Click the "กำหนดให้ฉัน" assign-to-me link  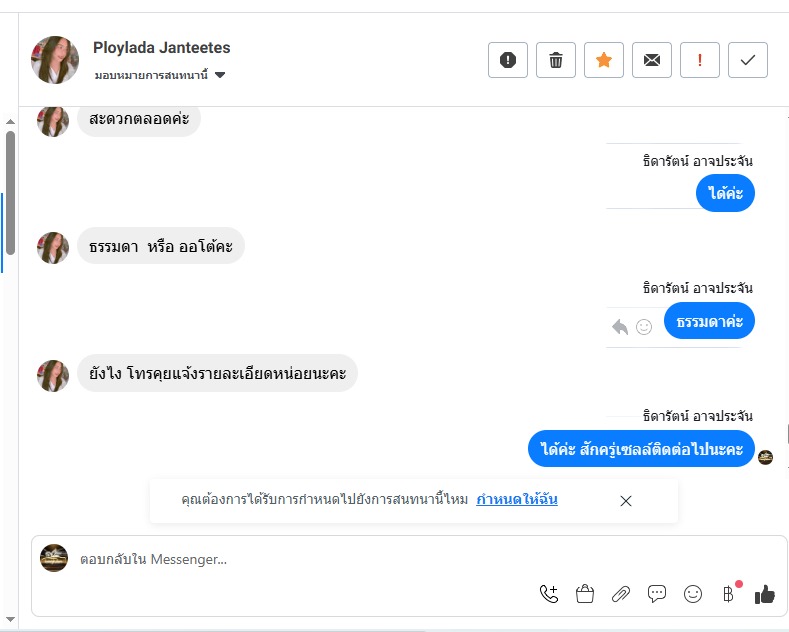tap(517, 499)
